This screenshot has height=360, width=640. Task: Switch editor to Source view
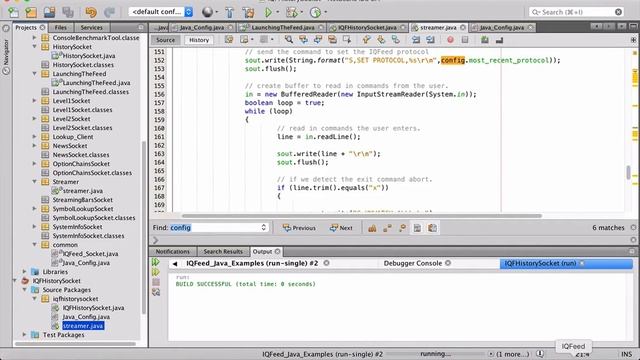[165, 40]
